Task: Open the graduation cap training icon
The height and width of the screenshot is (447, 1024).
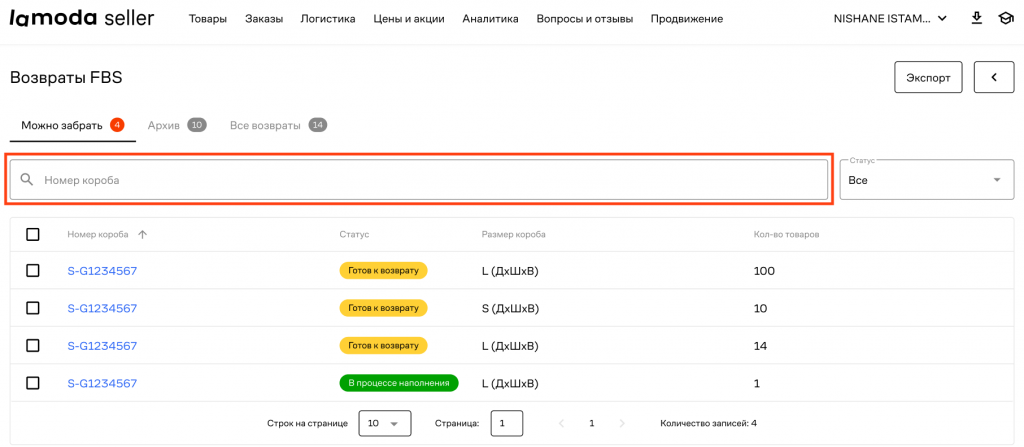Action: 1004,19
